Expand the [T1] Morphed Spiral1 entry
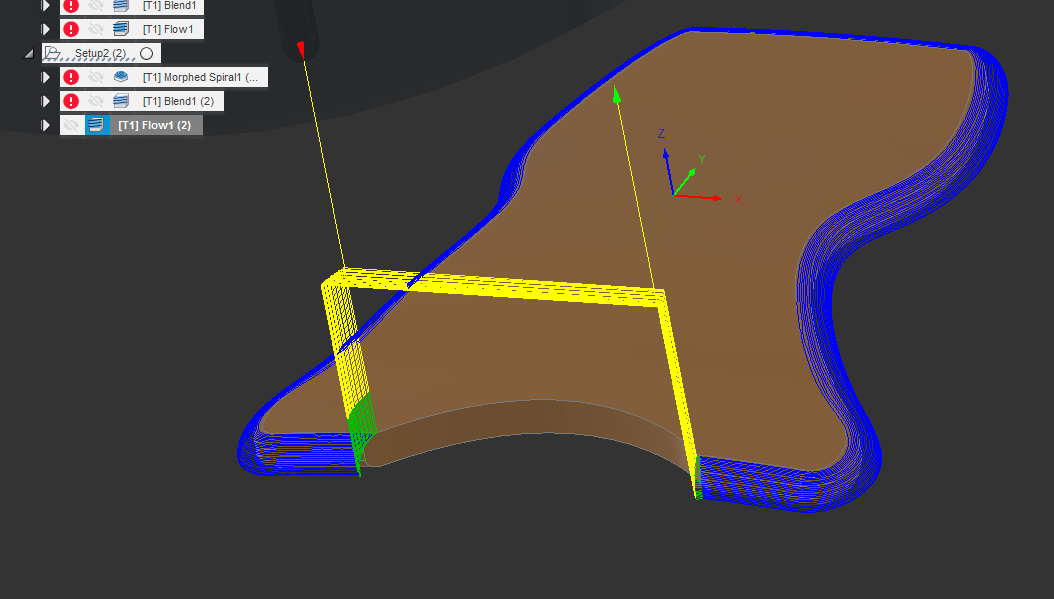Viewport: 1054px width, 599px height. tap(46, 77)
